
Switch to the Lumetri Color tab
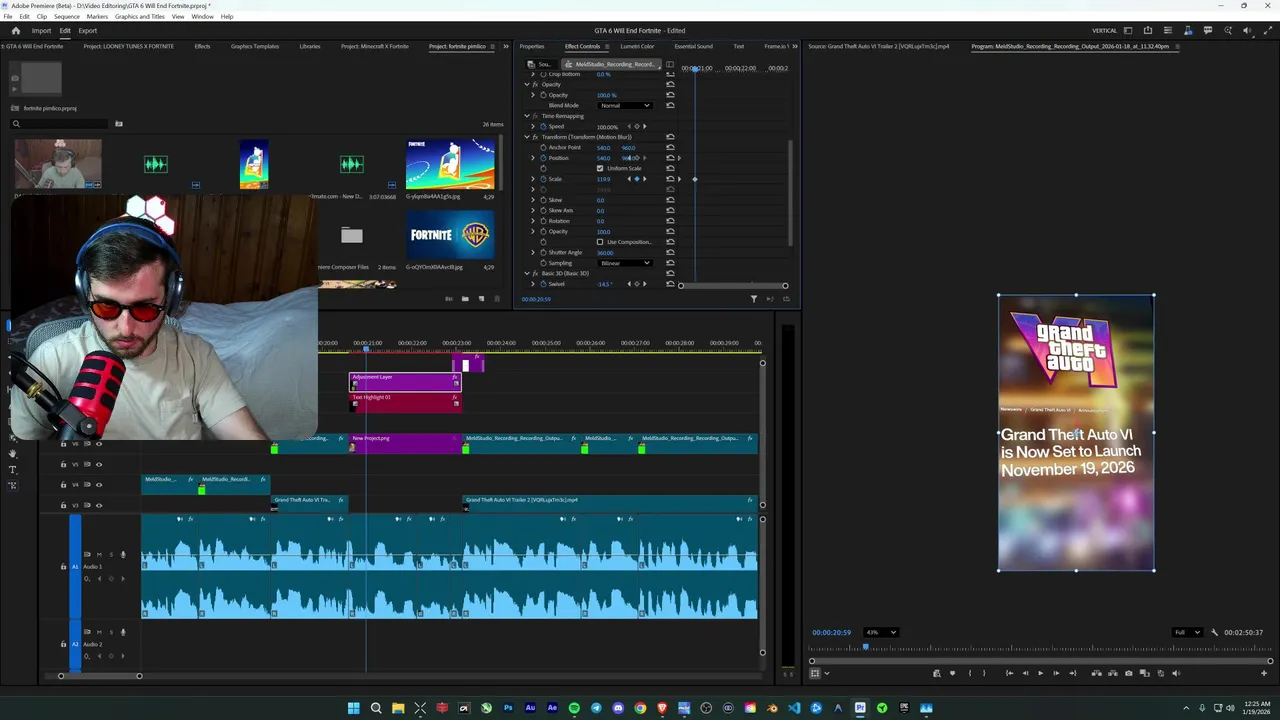[x=637, y=46]
